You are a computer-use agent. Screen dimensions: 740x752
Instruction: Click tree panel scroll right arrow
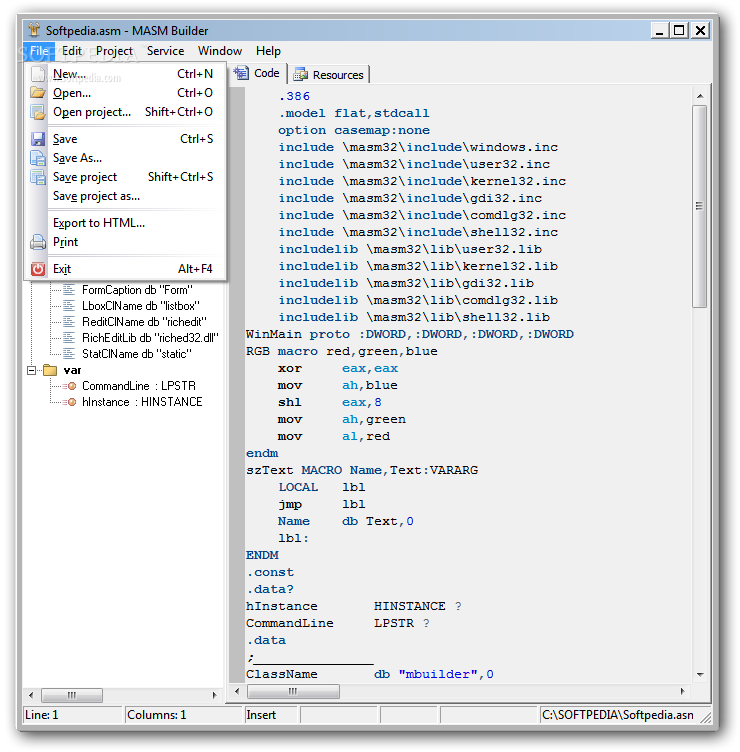coord(214,695)
